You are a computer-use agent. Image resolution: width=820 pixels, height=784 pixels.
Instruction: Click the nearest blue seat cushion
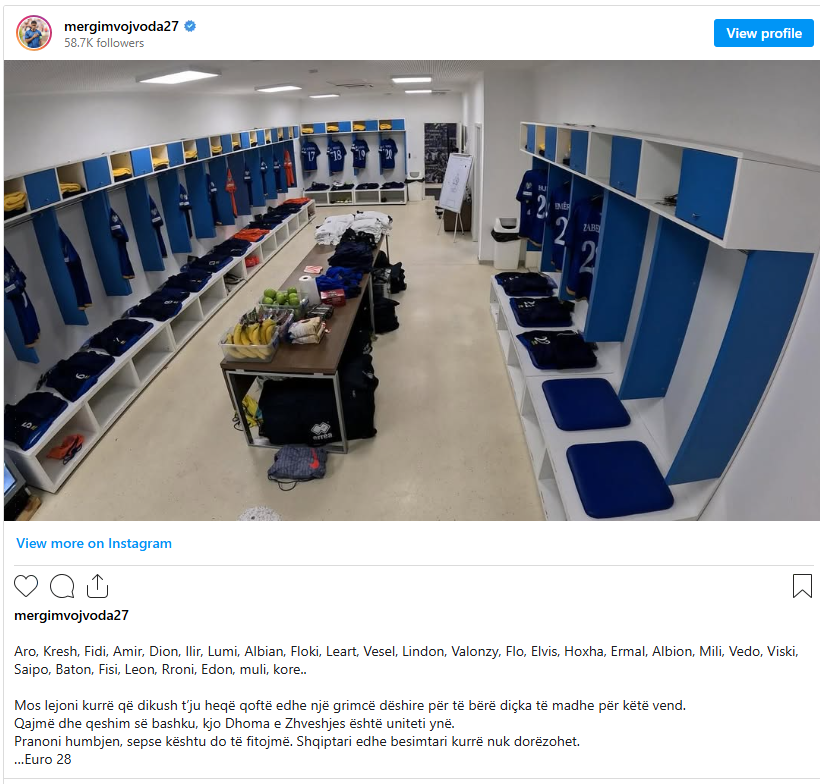pos(619,478)
